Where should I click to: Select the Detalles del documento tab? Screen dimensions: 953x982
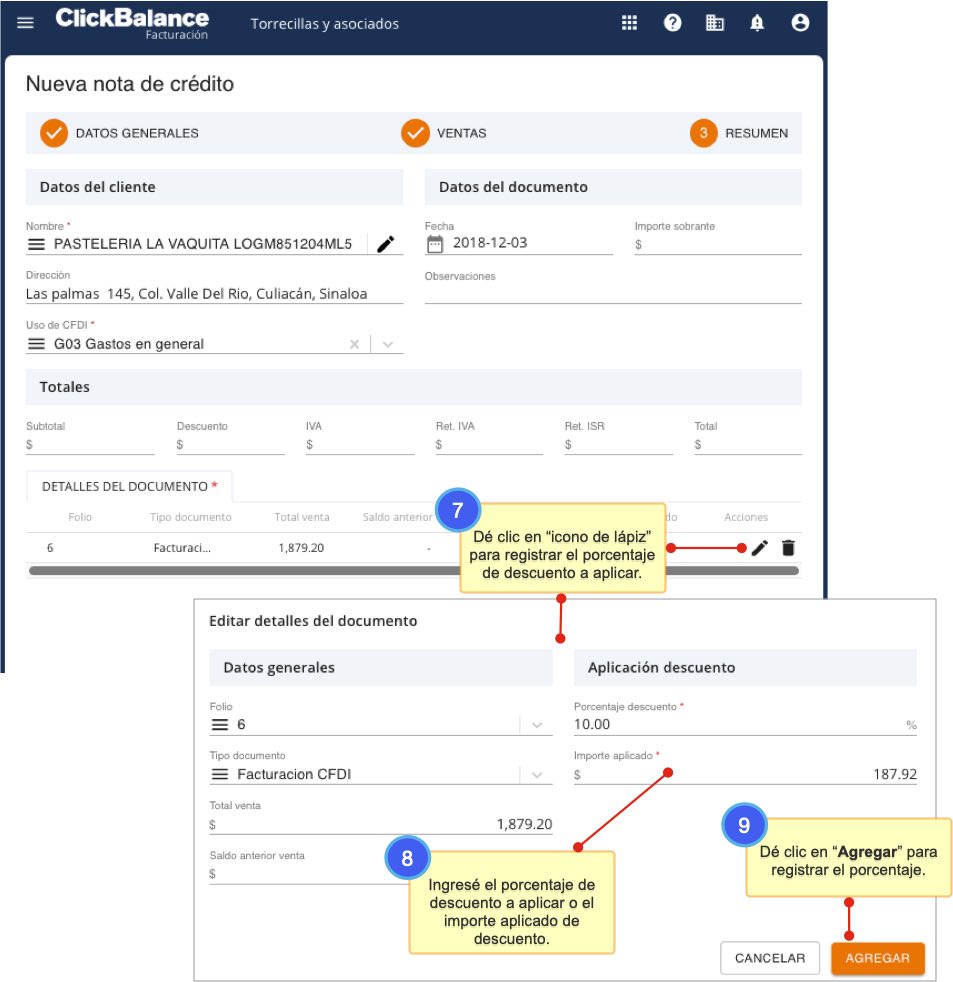pos(129,486)
